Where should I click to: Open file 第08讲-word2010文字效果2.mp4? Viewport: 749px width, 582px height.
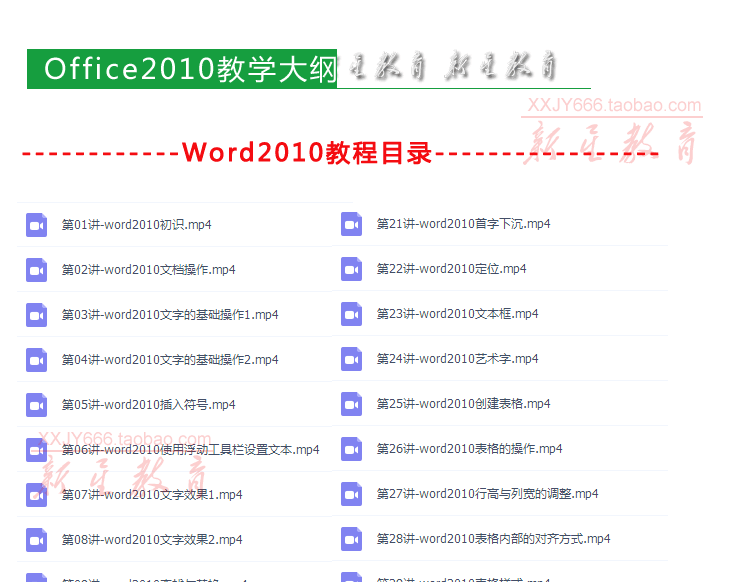tap(152, 539)
